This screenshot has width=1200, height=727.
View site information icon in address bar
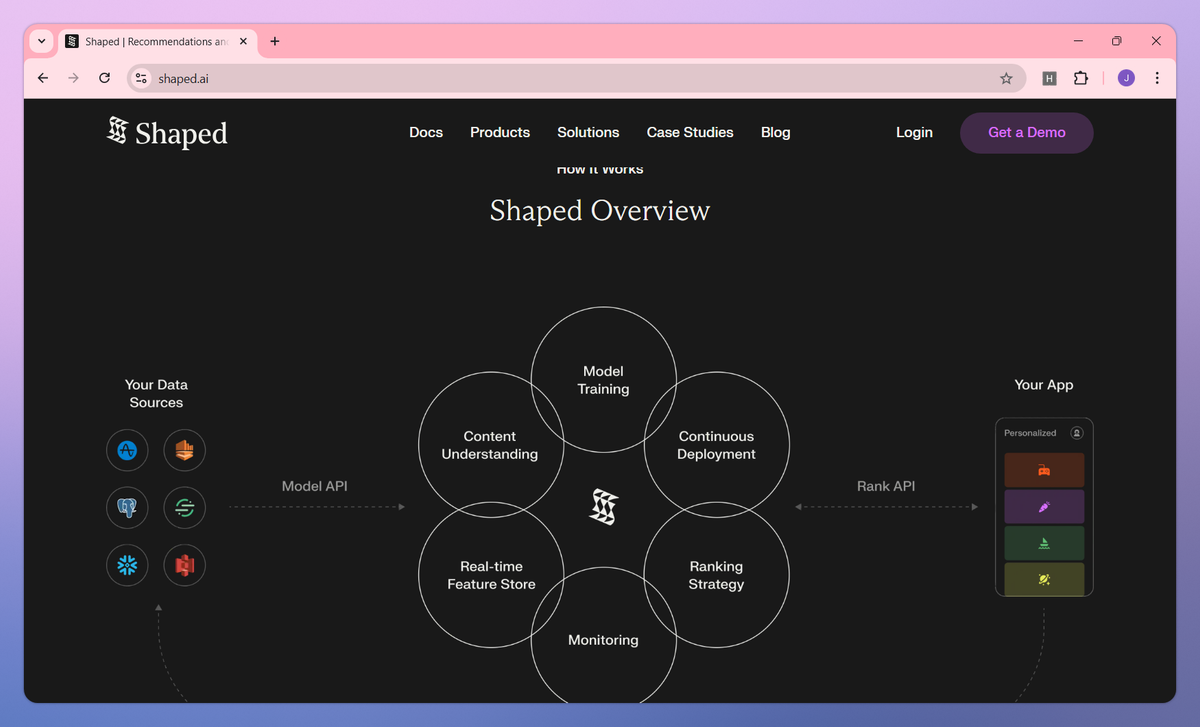[x=141, y=78]
